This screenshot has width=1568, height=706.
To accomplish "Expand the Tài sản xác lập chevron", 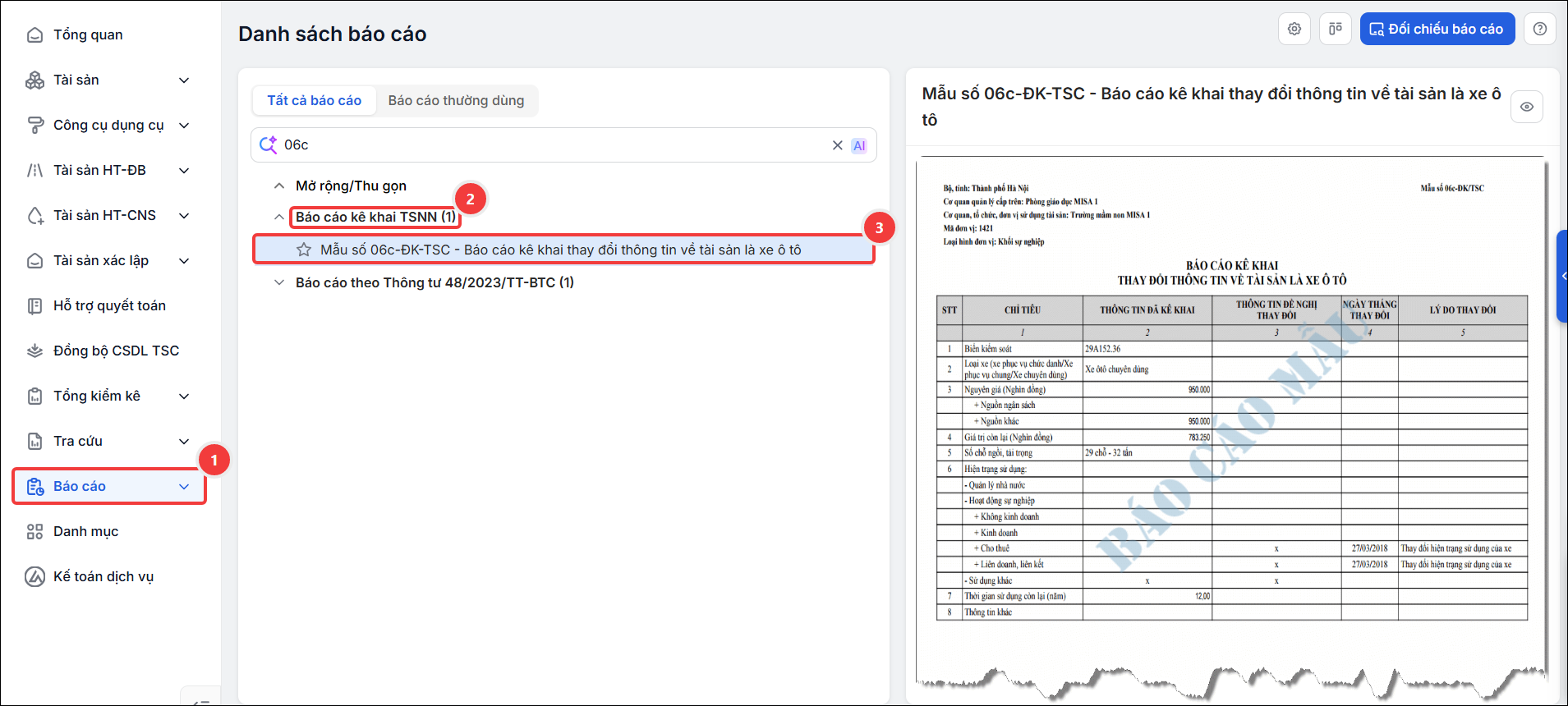I will [x=184, y=260].
